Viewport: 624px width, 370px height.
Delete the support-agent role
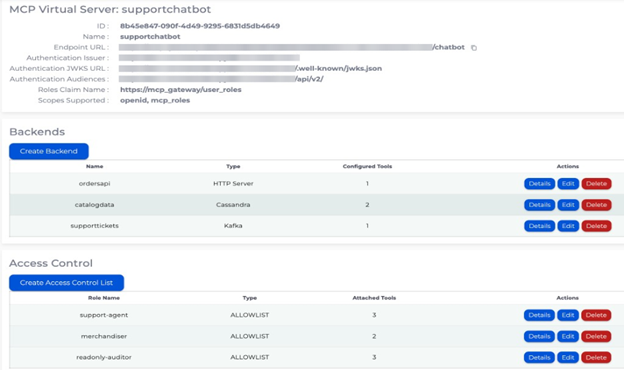tap(596, 315)
